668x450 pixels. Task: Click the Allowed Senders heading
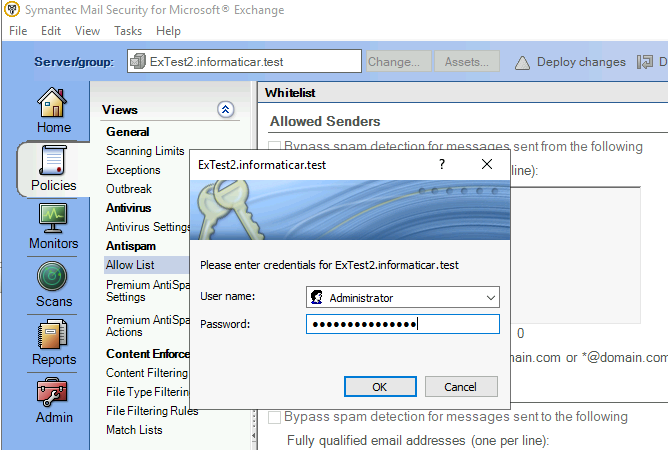tap(325, 121)
